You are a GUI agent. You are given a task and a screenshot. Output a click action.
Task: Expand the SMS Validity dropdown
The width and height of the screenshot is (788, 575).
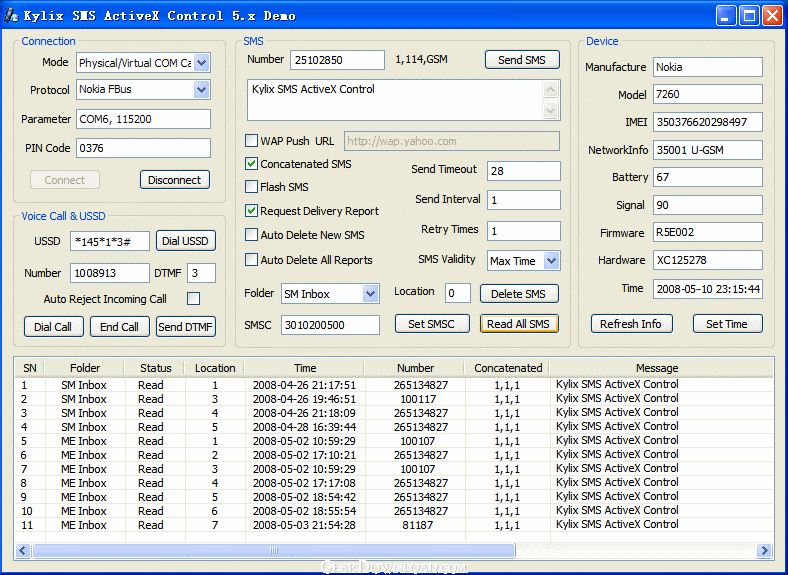[551, 261]
